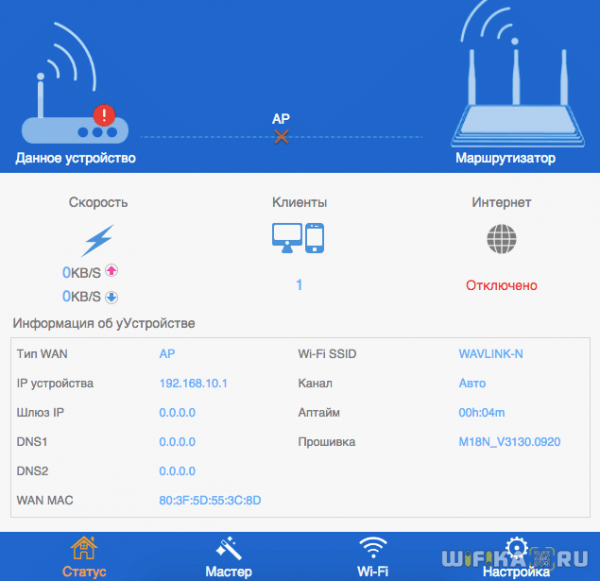Click the red 'Отключено' status
This screenshot has width=600, height=581.
click(x=501, y=285)
